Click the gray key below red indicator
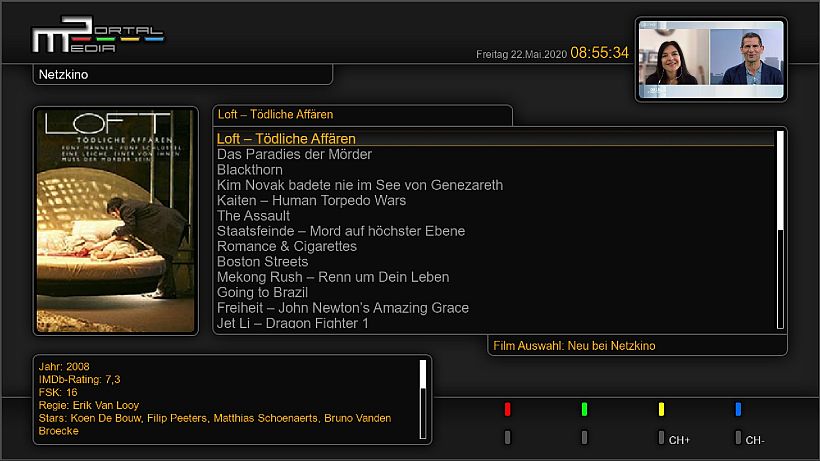Screen dimensions: 820x461 508,437
